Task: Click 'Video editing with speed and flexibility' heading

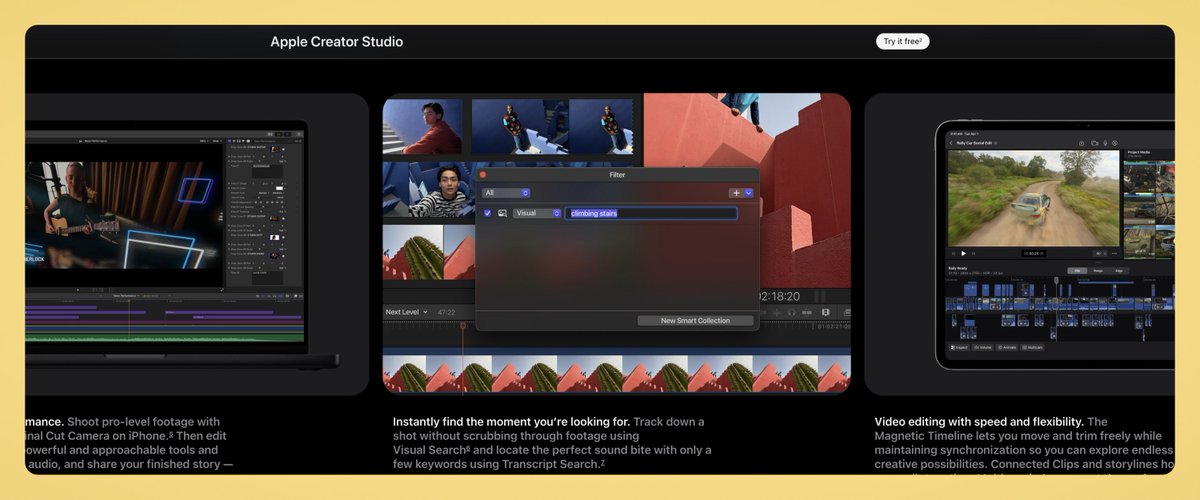Action: (979, 422)
